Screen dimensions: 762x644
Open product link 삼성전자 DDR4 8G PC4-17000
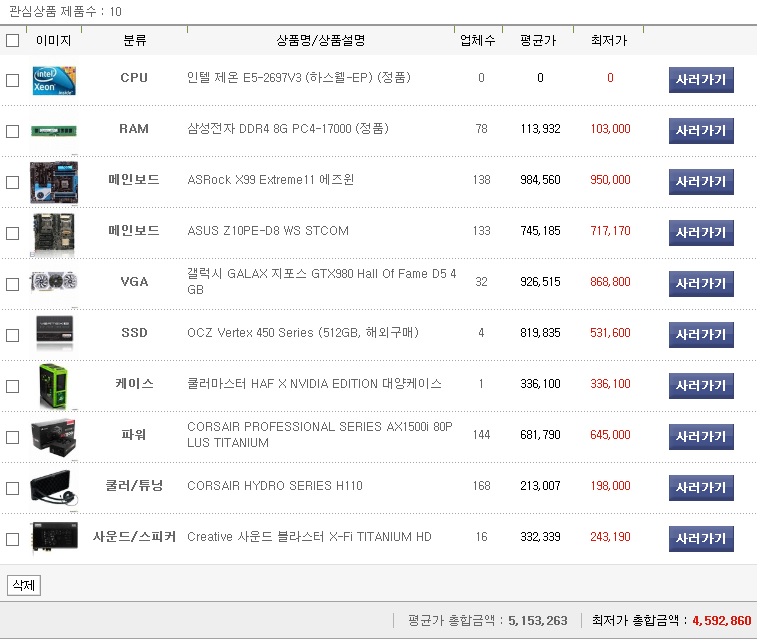coord(288,129)
